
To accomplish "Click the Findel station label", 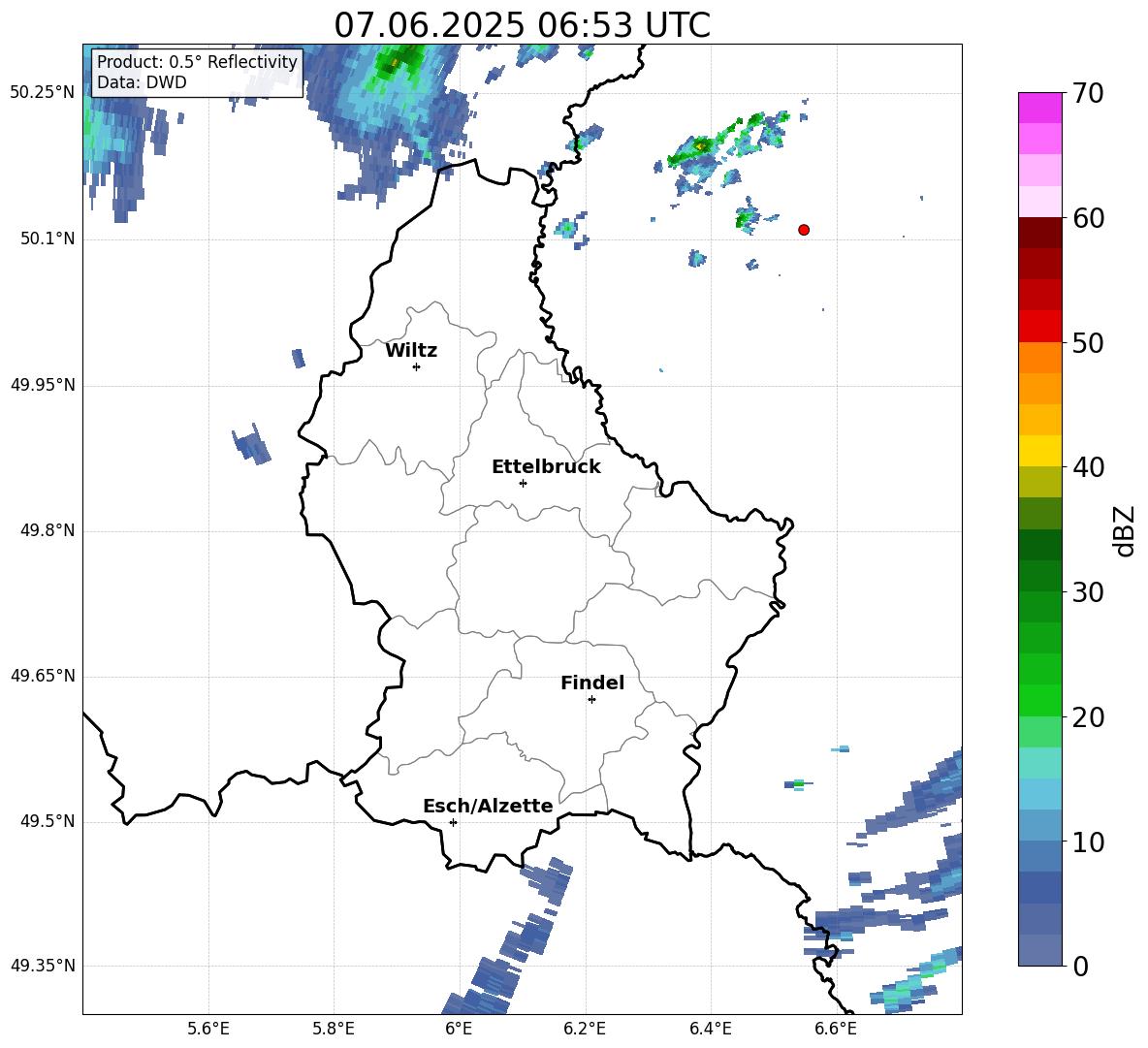I will (x=592, y=683).
